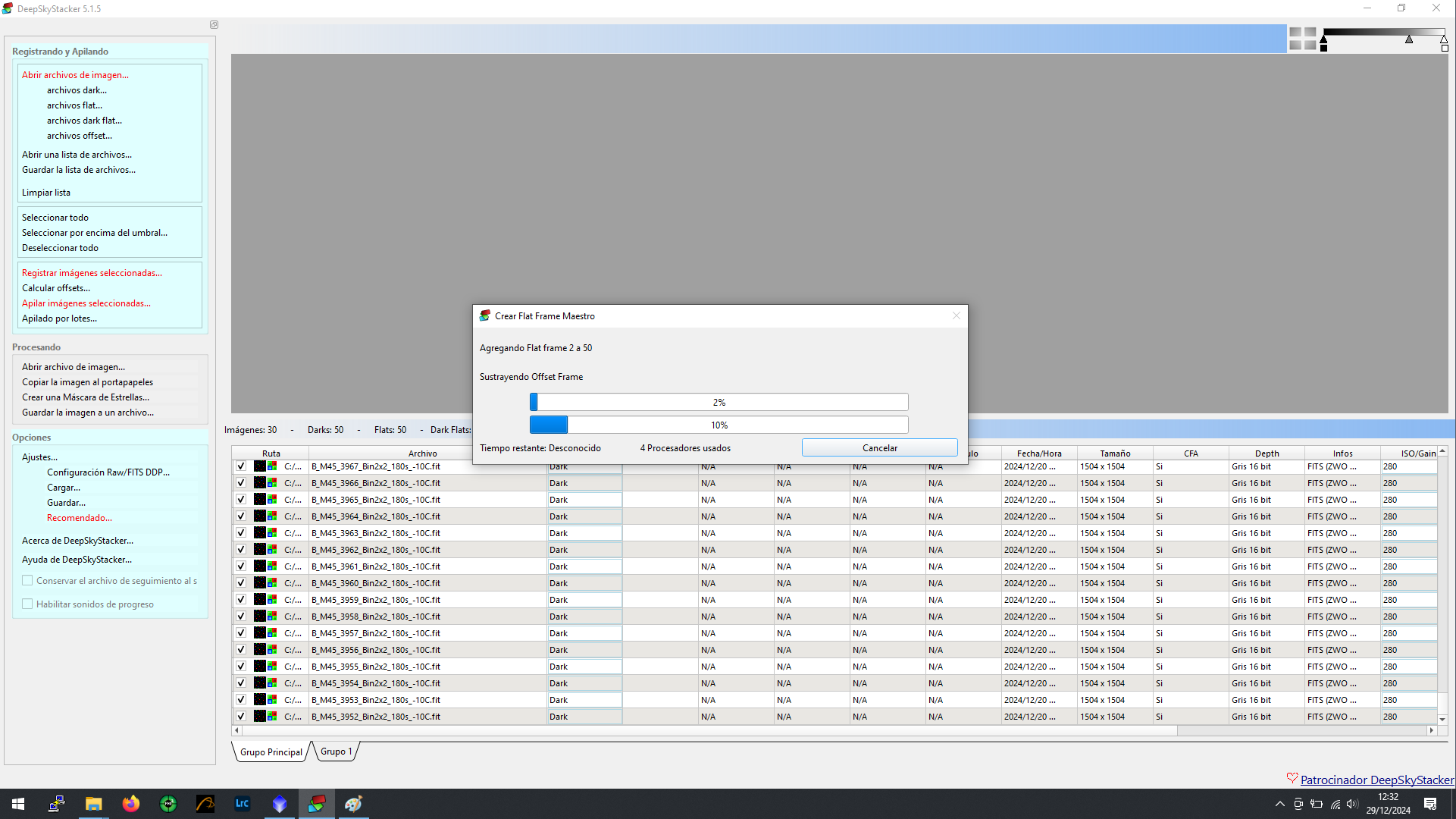This screenshot has height=819, width=1456.
Task: Cancel the master flat creation
Action: 879,448
